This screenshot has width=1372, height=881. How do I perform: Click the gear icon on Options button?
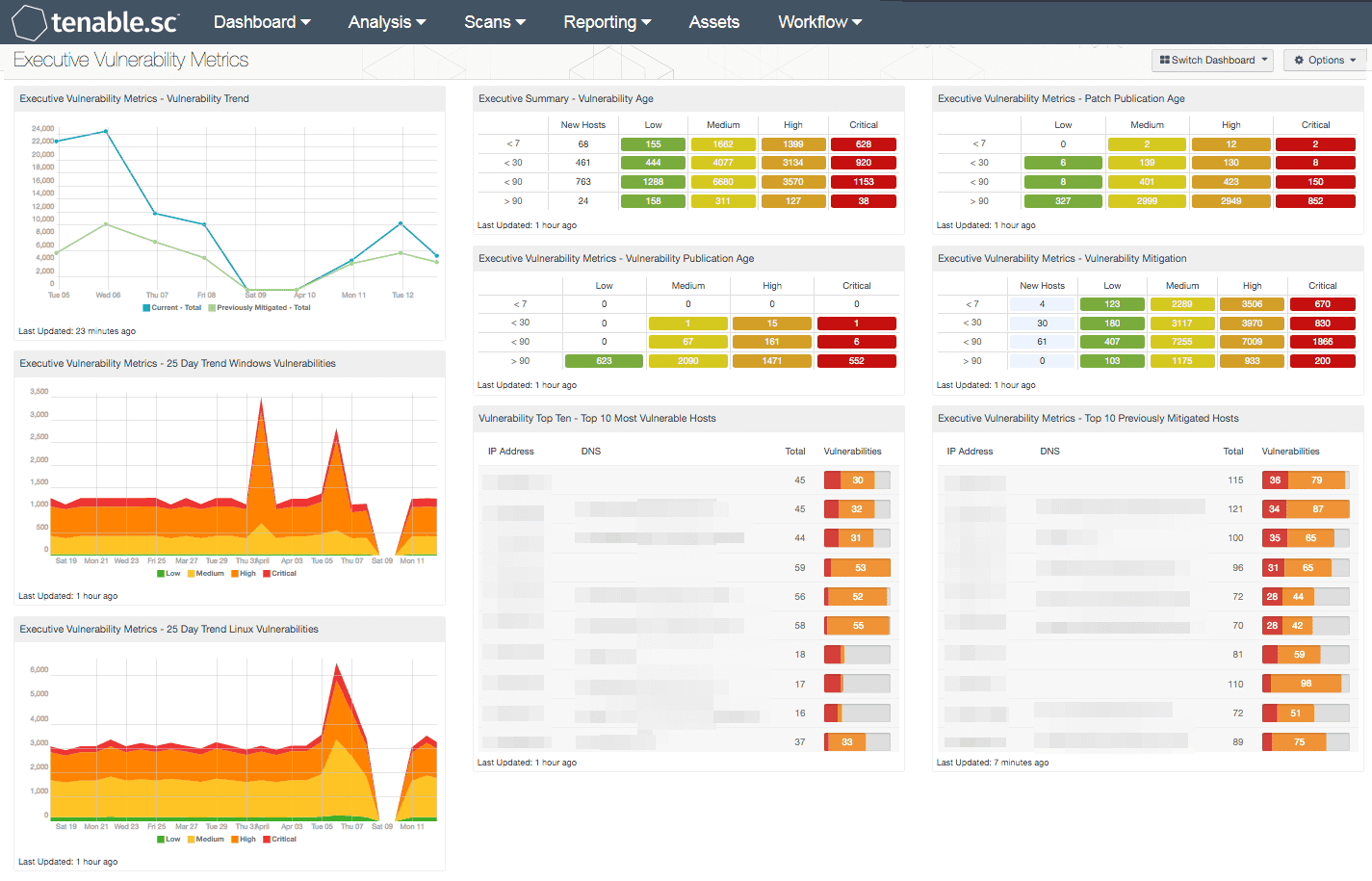point(1299,60)
